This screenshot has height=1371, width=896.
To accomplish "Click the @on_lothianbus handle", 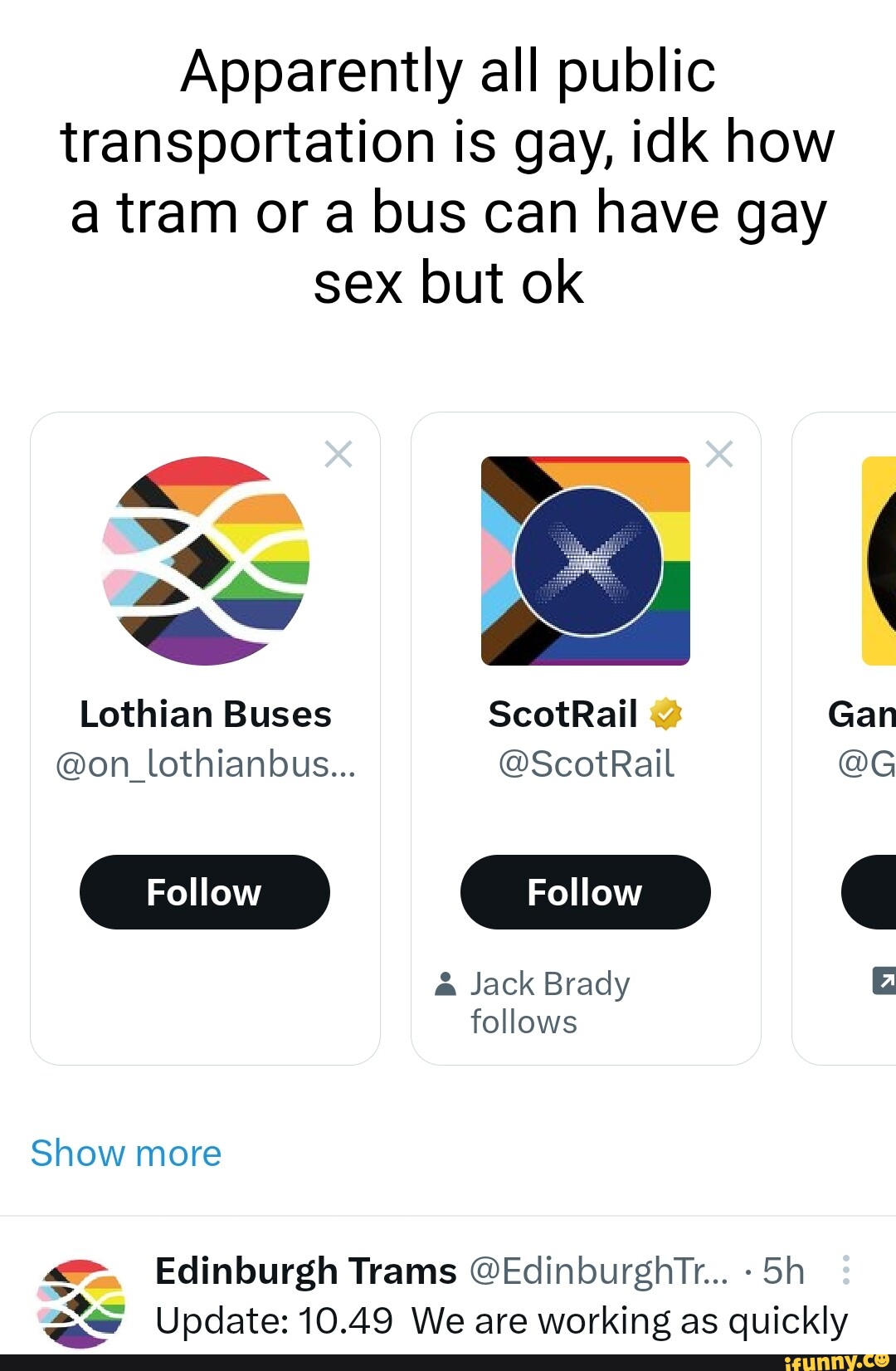I will [x=206, y=764].
